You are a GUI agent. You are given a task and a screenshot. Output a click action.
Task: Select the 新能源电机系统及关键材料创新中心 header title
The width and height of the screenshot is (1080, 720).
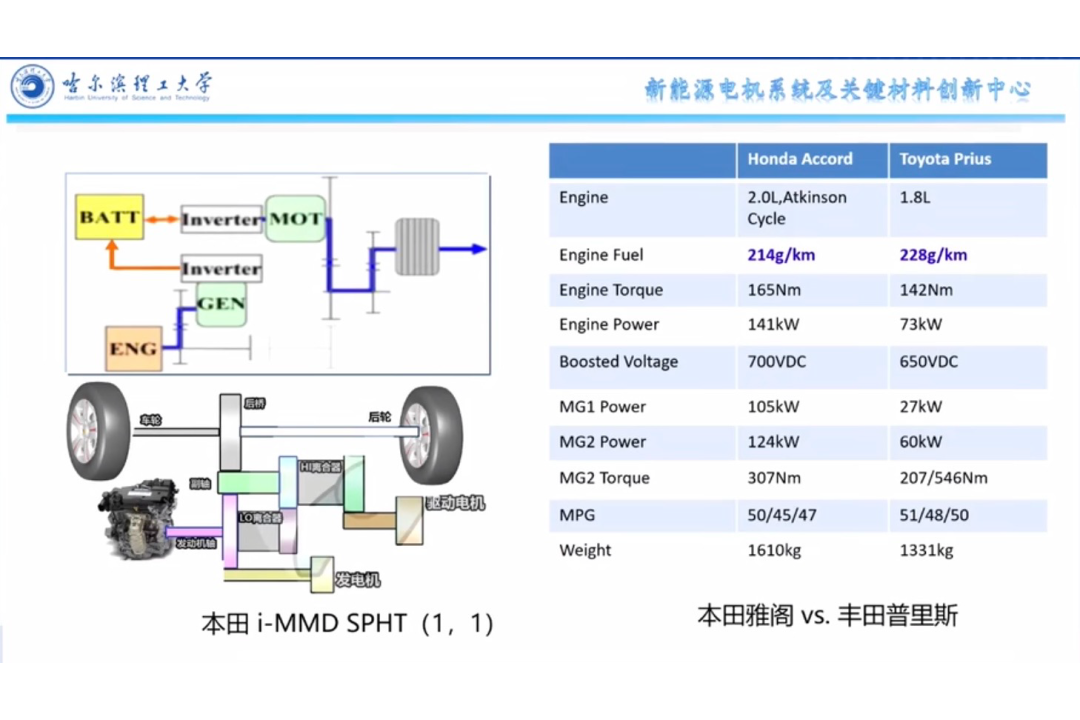(837, 90)
